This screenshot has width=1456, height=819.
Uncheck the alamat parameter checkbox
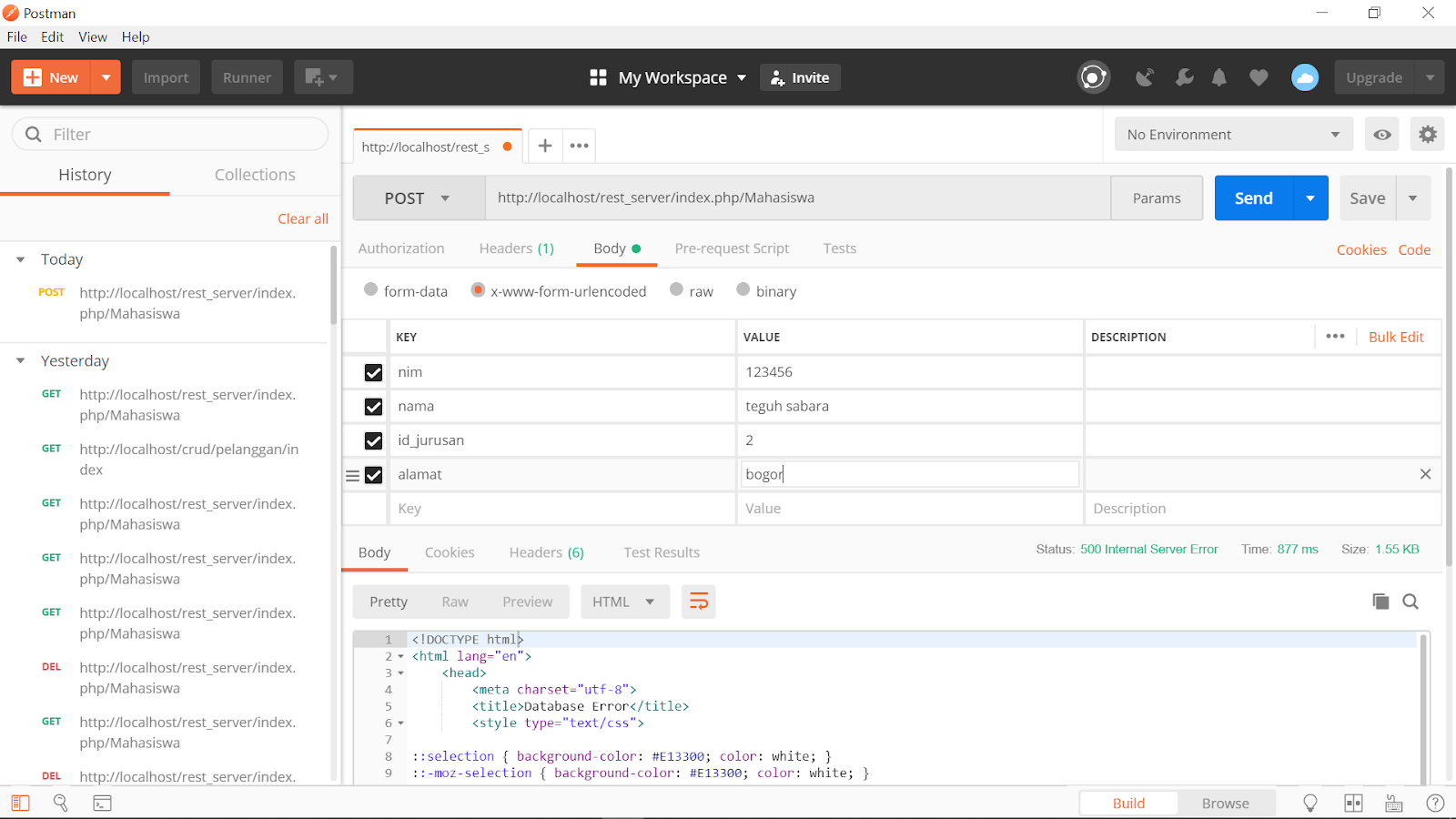click(x=373, y=475)
